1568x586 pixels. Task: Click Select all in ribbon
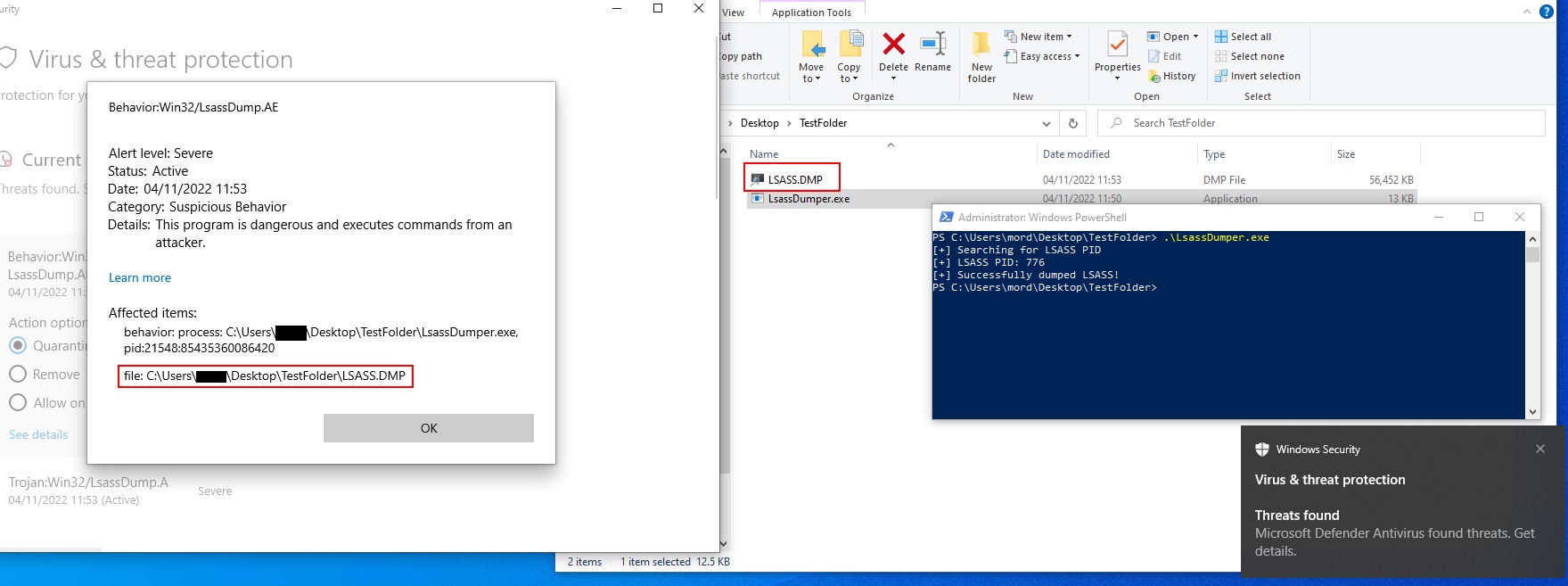point(1244,37)
